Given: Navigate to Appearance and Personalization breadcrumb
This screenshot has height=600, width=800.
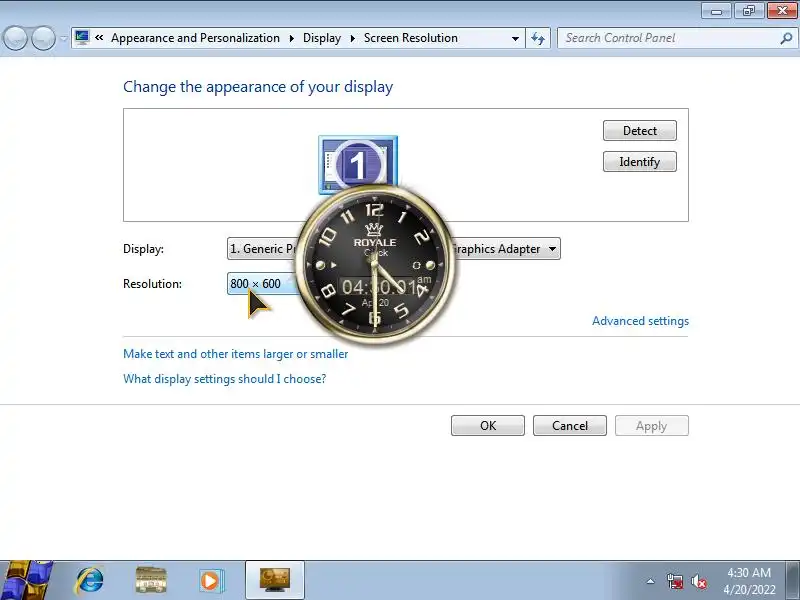Looking at the screenshot, I should (x=195, y=38).
